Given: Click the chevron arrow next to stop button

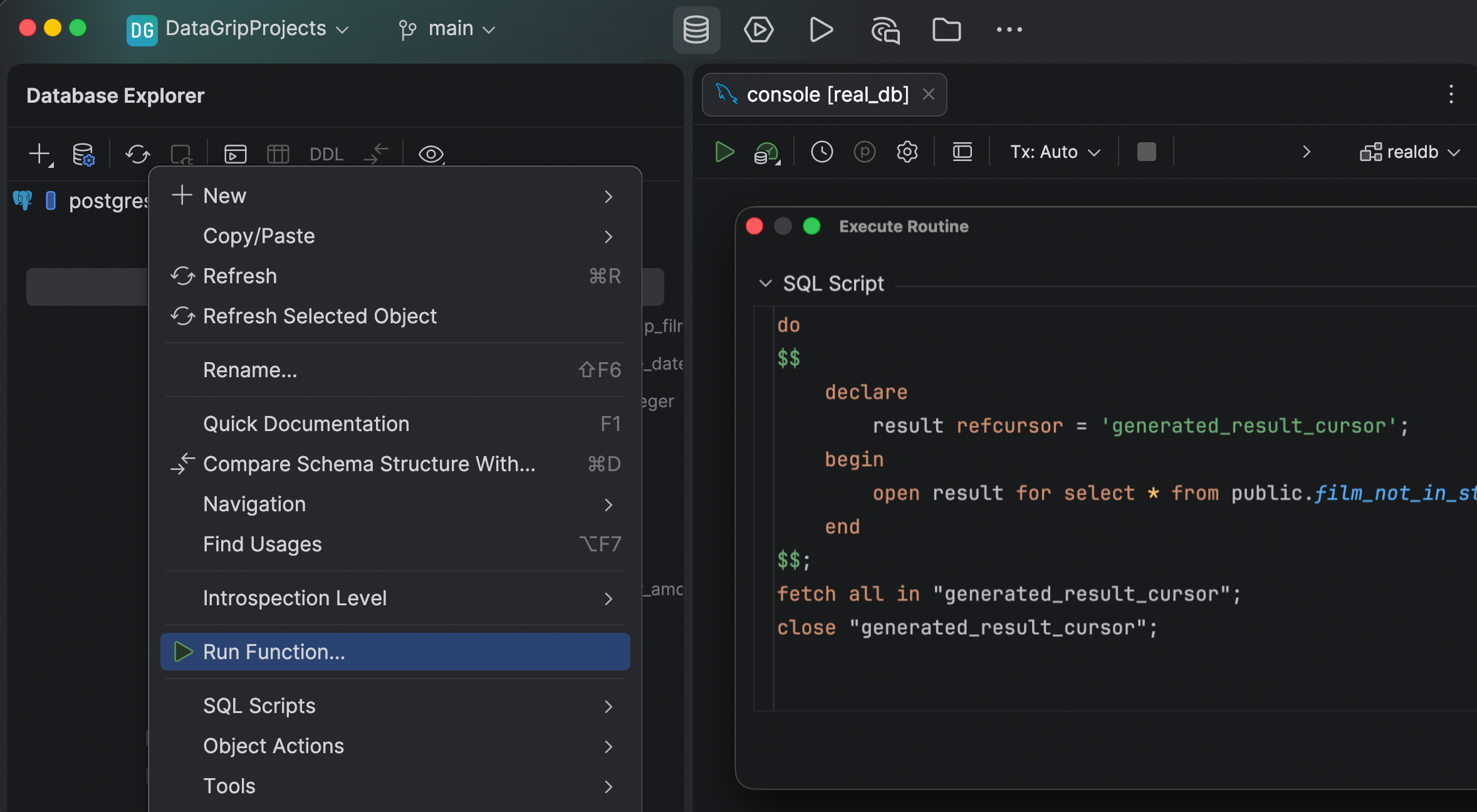Looking at the screenshot, I should [1306, 152].
